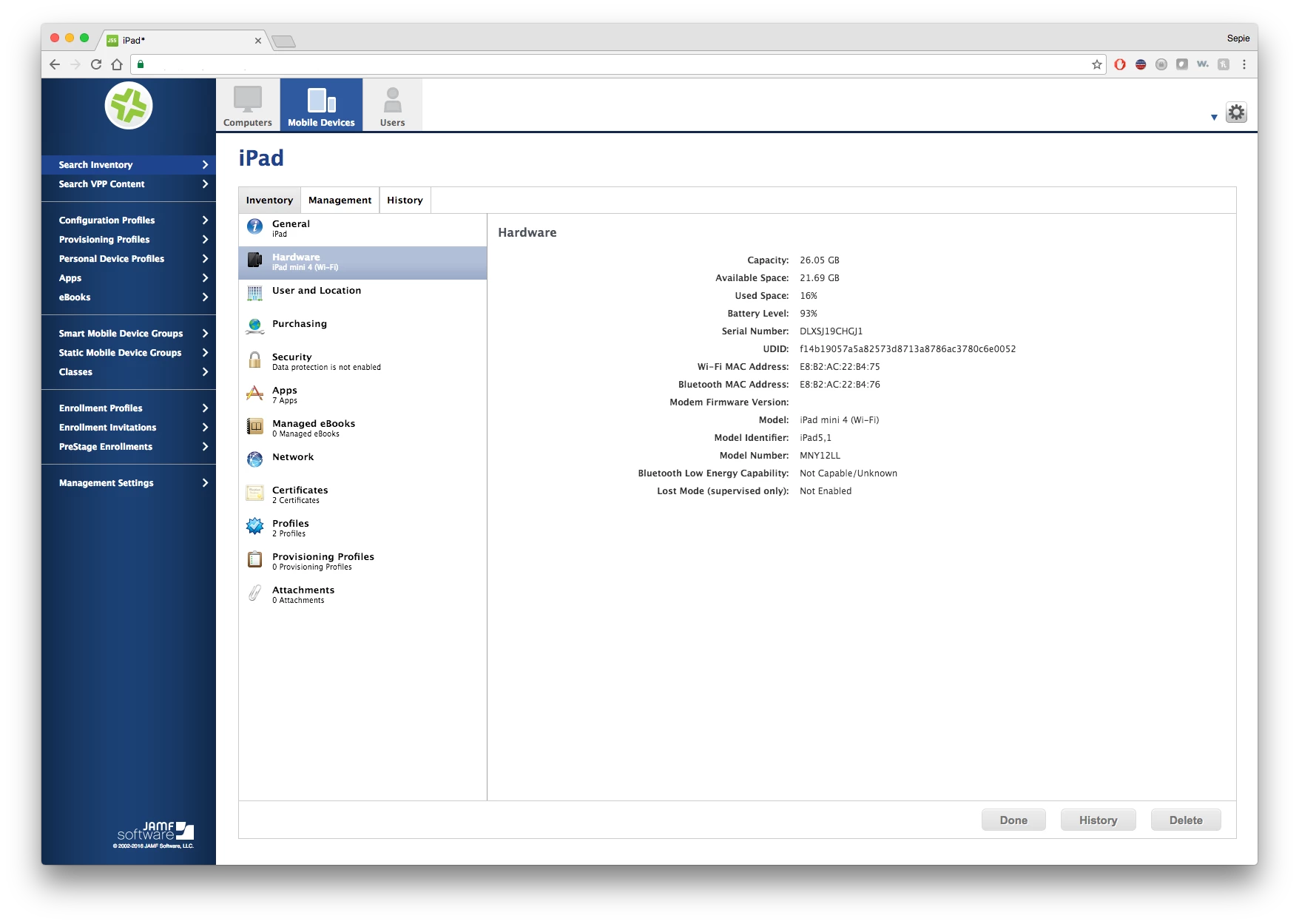Switch to the Inventory tab
This screenshot has height=924, width=1299.
point(269,200)
